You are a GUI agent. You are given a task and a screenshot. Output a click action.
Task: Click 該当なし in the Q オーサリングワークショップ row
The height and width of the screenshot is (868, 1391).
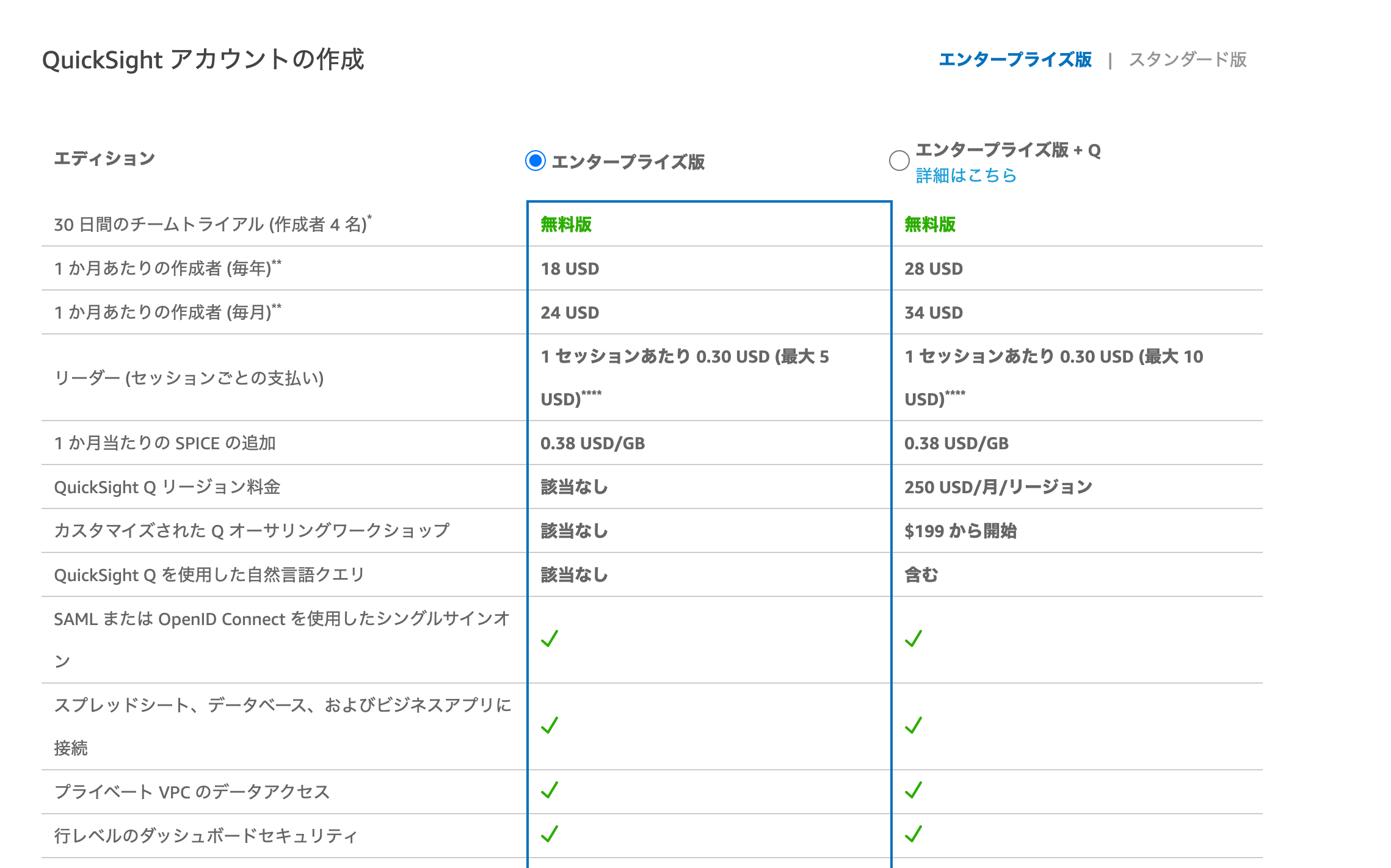[575, 531]
